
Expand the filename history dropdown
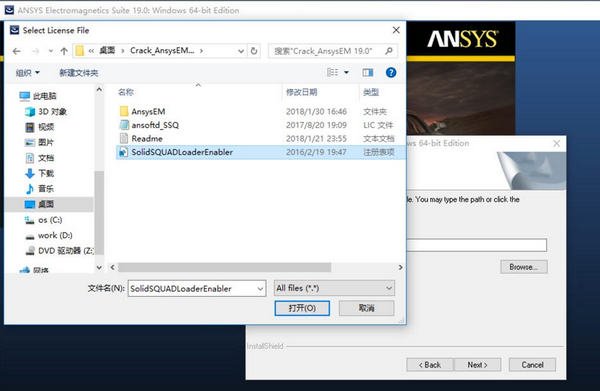click(x=261, y=288)
